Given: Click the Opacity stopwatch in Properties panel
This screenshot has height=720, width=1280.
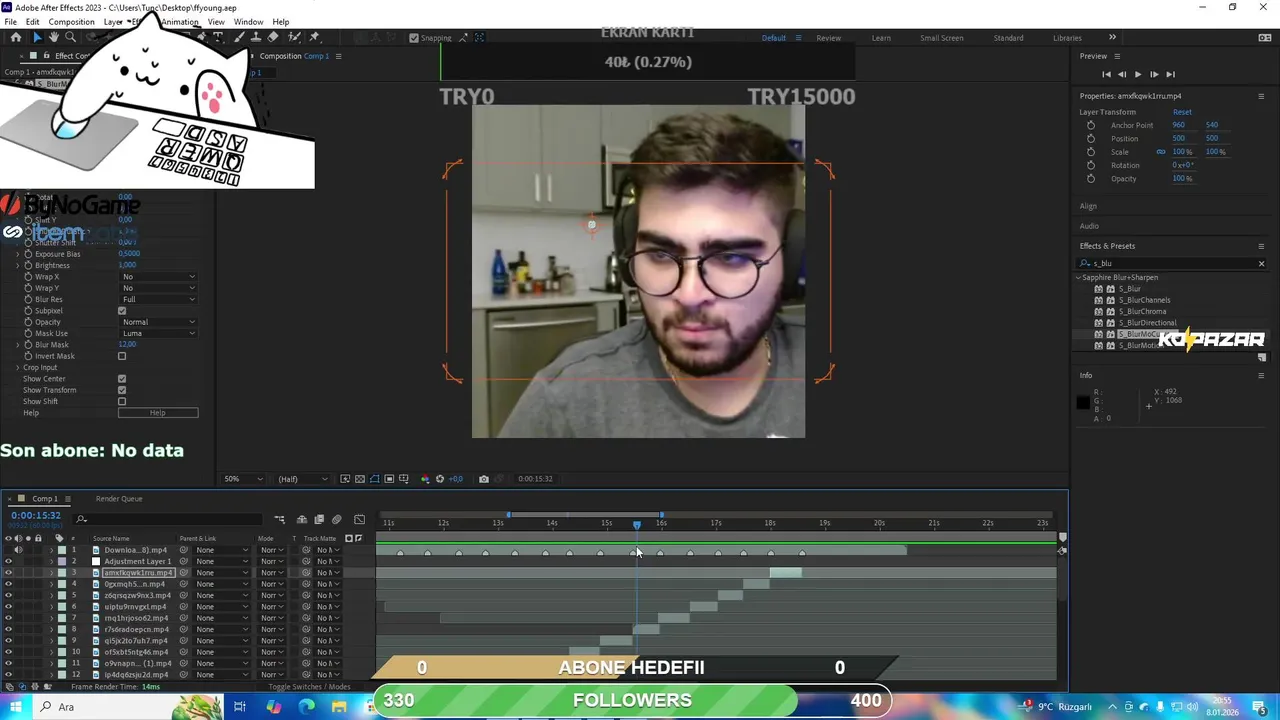Looking at the screenshot, I should pyautogui.click(x=1091, y=178).
